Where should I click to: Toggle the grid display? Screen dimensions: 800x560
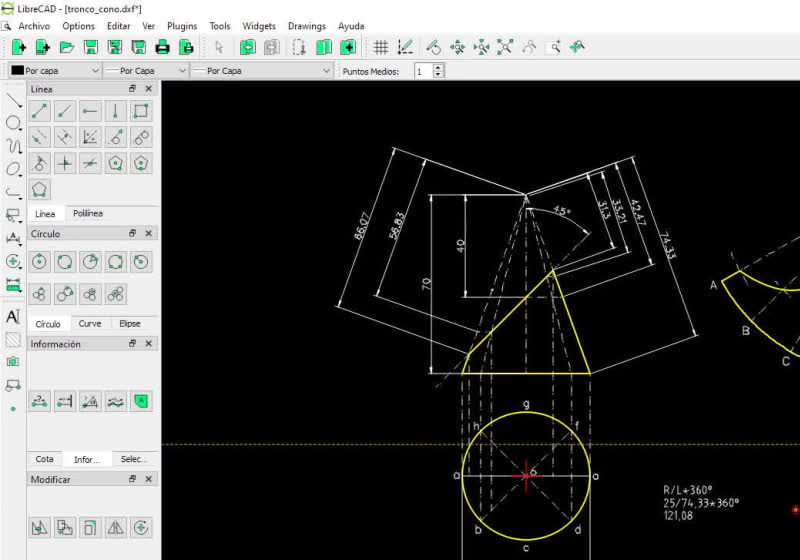pyautogui.click(x=380, y=47)
